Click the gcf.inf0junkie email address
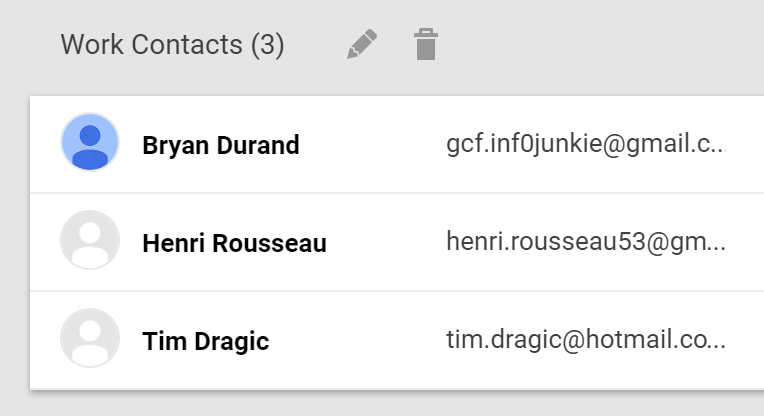Screen dimensions: 764x416 [584, 145]
